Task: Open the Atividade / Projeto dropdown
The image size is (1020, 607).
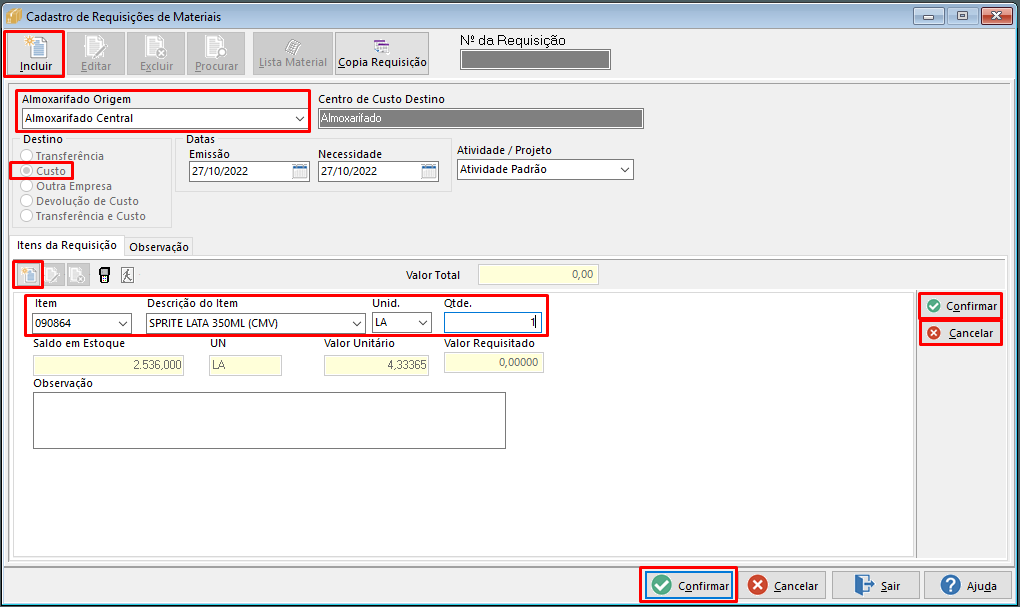Action: click(x=624, y=170)
